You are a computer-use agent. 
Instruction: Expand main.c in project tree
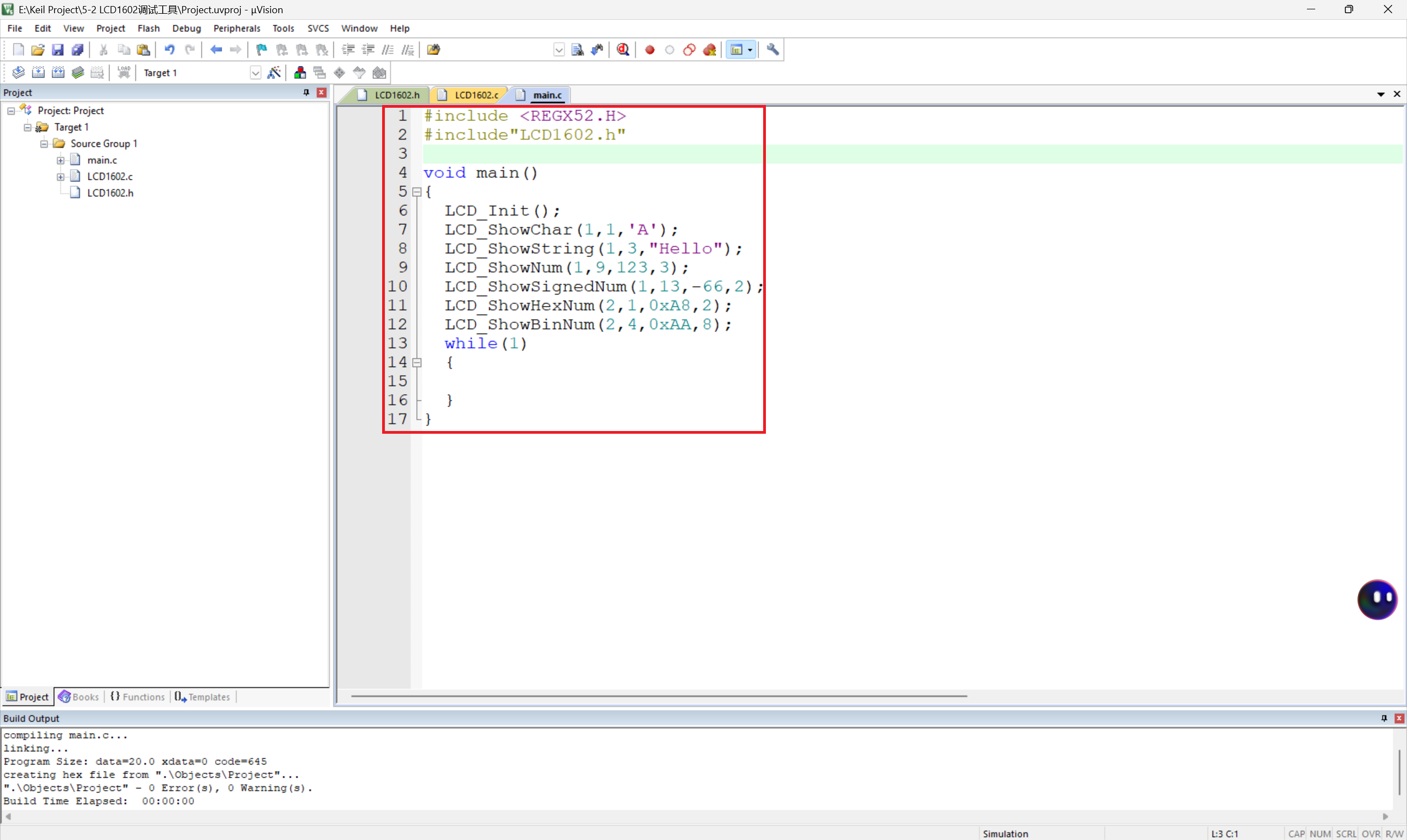60,160
